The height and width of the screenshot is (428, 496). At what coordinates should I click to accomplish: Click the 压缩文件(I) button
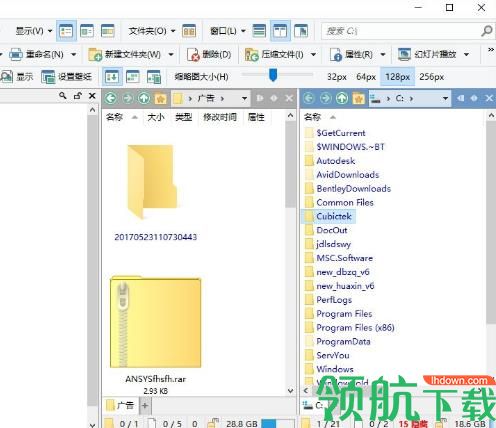[275, 54]
